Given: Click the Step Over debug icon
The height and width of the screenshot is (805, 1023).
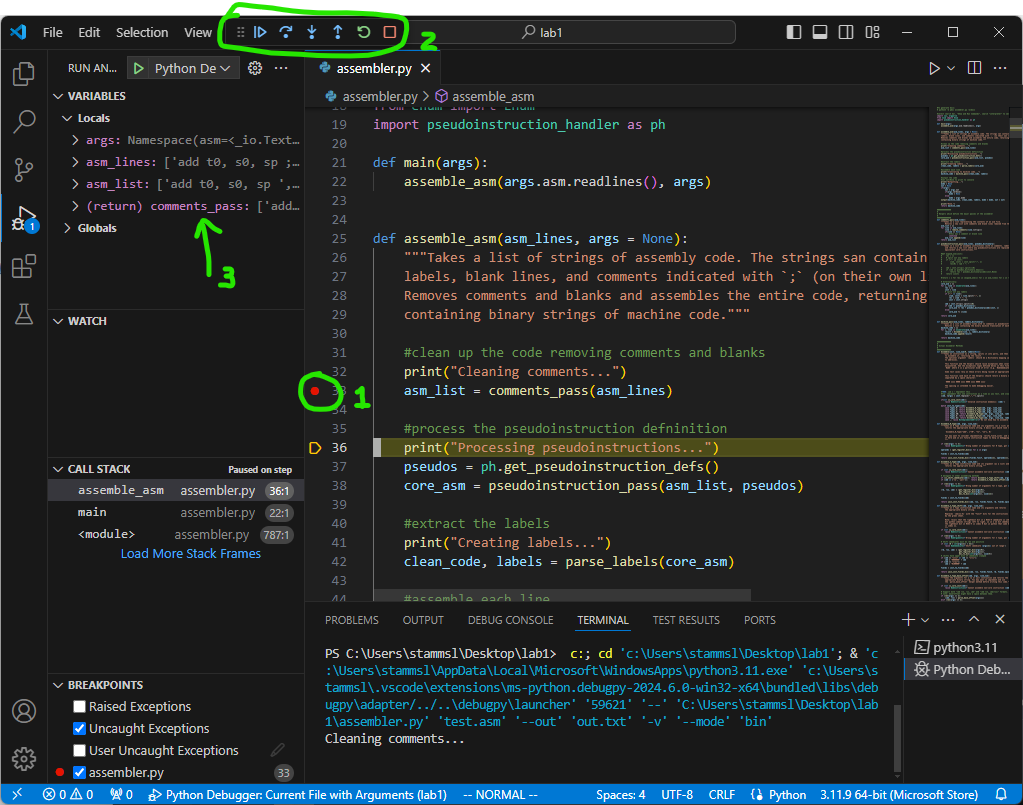Looking at the screenshot, I should point(286,32).
